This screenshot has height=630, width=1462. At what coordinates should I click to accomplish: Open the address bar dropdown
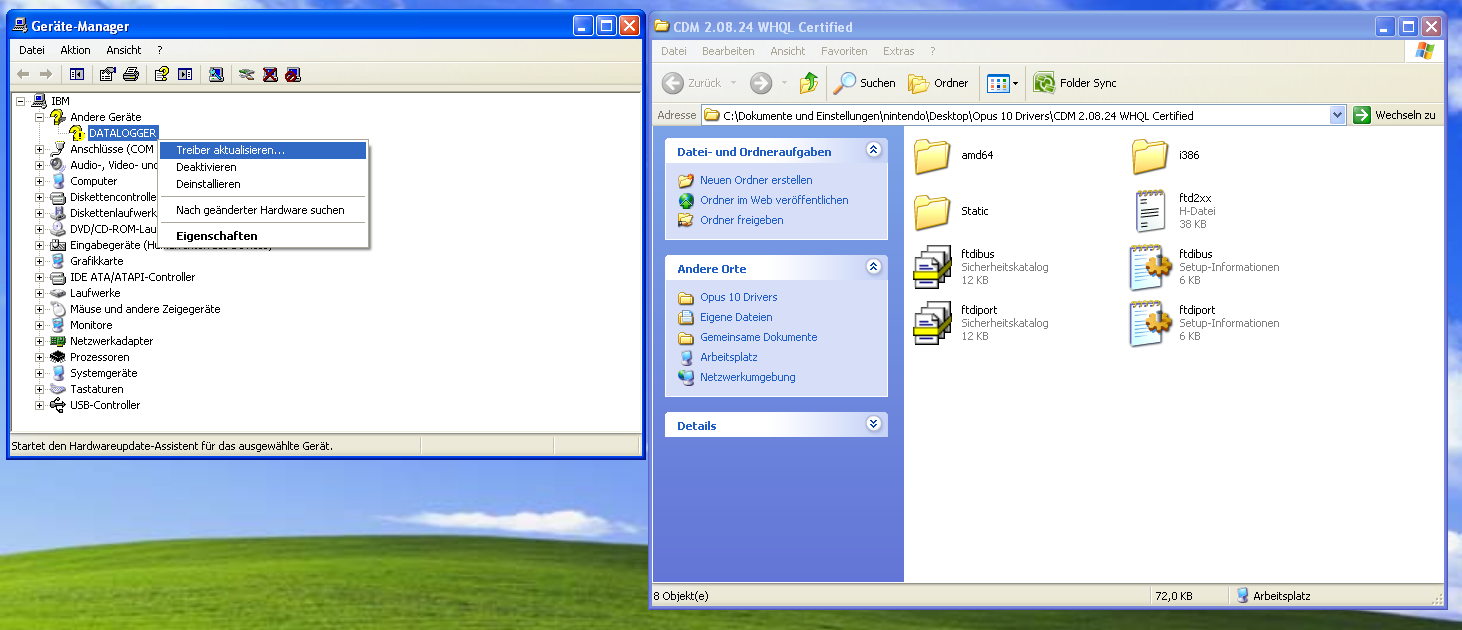click(1338, 115)
